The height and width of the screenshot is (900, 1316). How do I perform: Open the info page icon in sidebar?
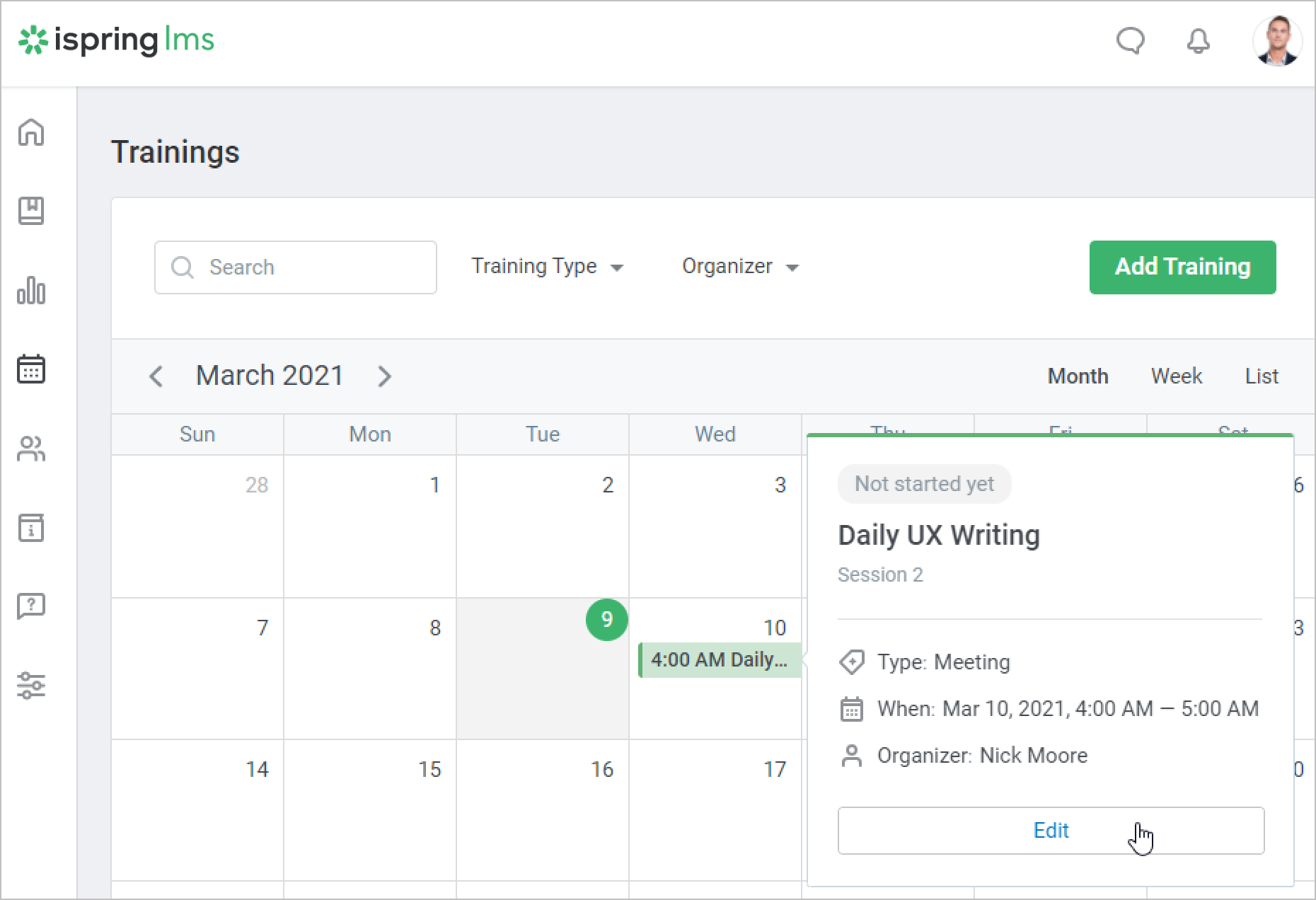tap(31, 528)
